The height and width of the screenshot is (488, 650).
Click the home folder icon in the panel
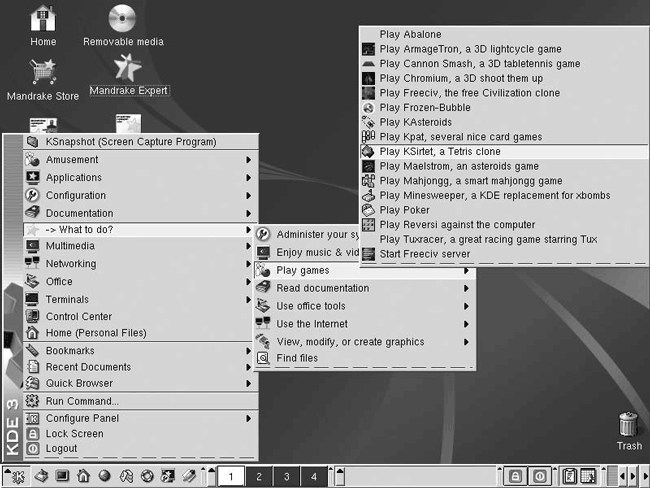coord(83,476)
